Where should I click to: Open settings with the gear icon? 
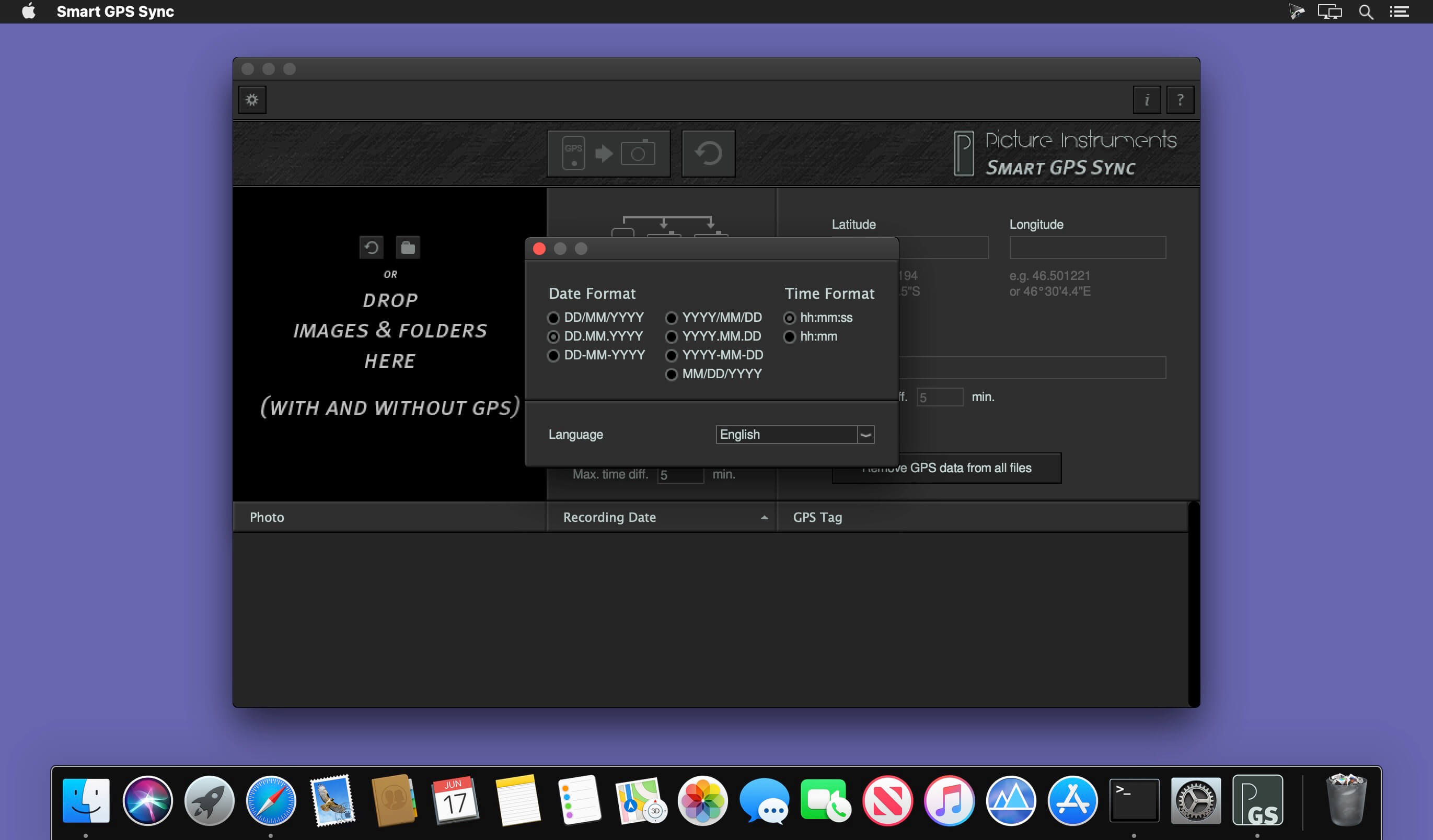pyautogui.click(x=252, y=100)
